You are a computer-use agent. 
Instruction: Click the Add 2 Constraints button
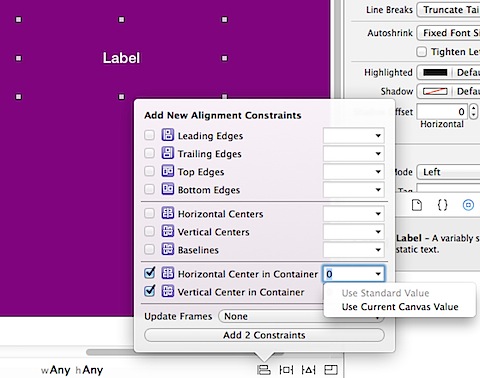coord(264,335)
